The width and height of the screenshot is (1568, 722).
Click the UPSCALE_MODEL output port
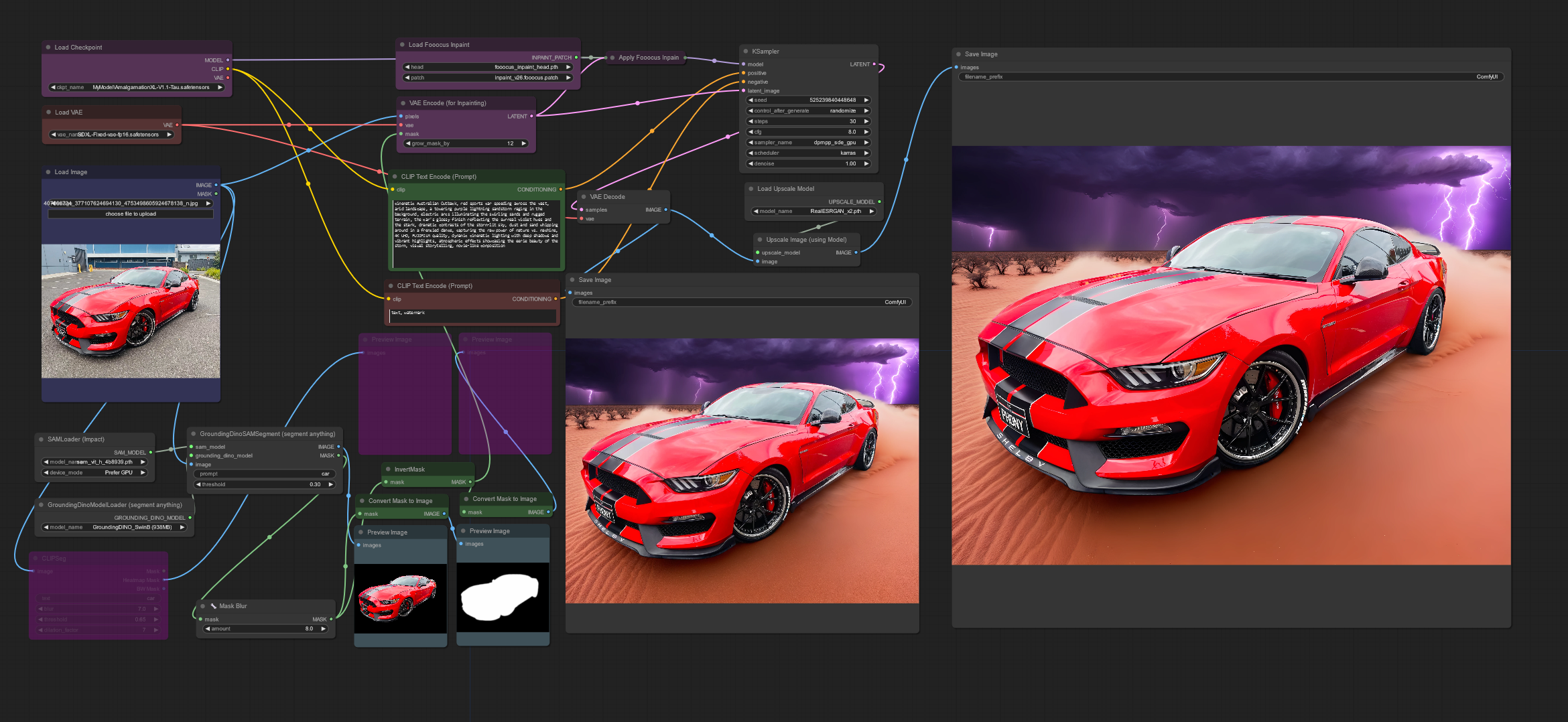[x=879, y=202]
